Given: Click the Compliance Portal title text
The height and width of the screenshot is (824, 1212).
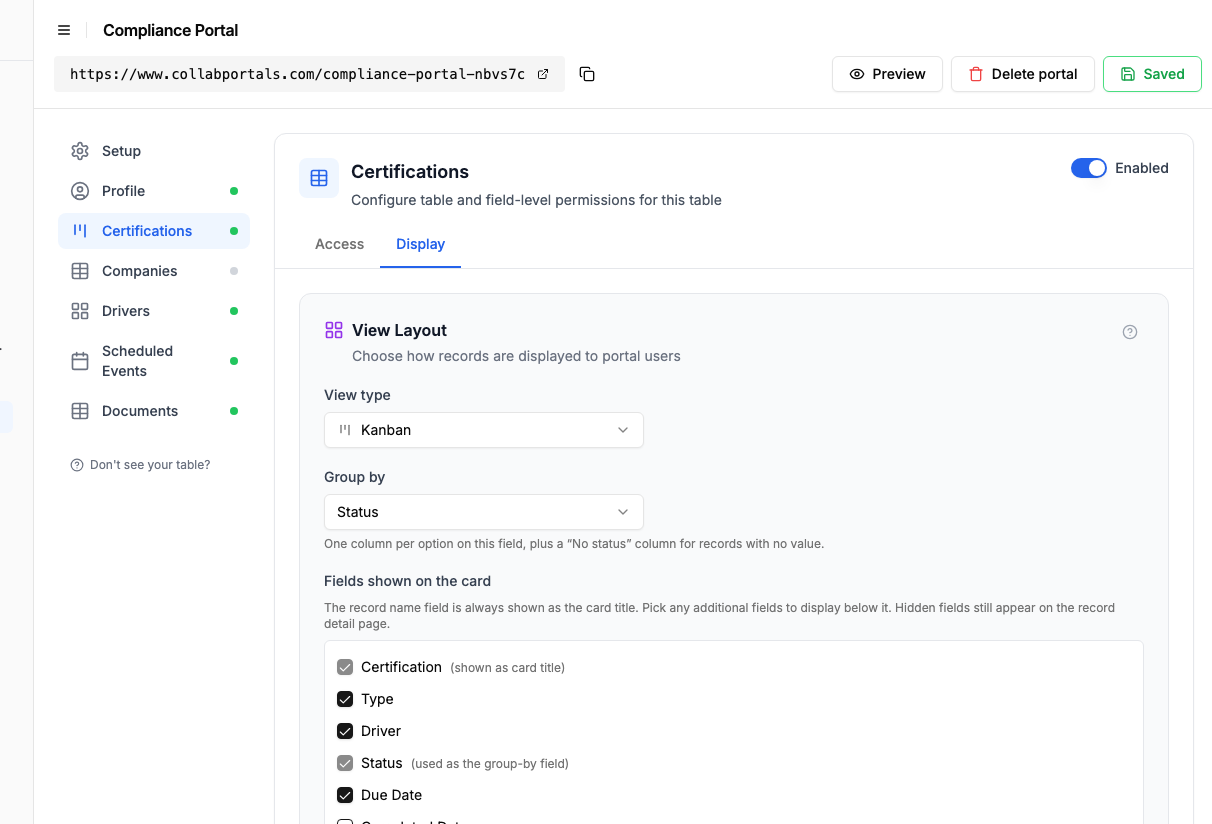Looking at the screenshot, I should [x=171, y=30].
